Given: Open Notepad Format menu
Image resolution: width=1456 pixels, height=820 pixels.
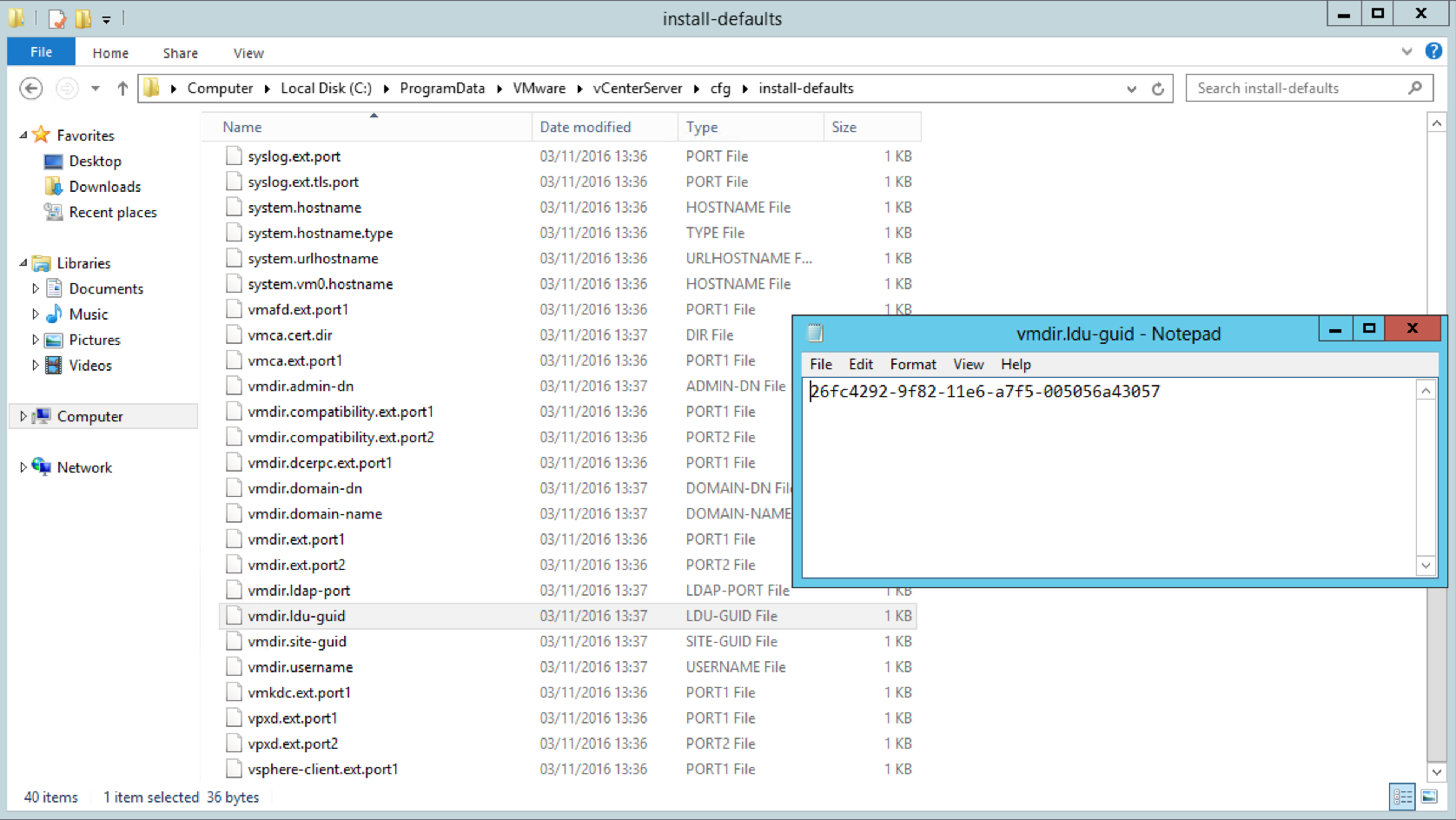Looking at the screenshot, I should pos(913,364).
